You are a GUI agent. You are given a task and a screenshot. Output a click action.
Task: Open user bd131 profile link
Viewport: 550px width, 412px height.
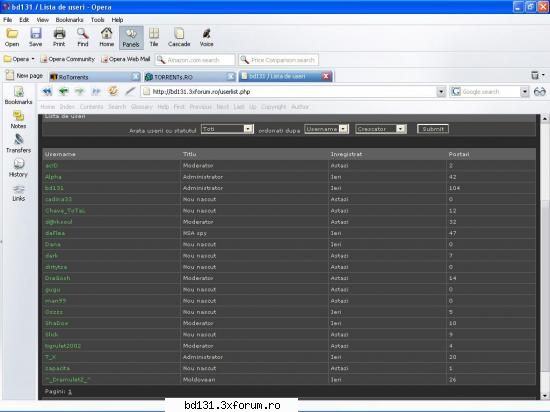(x=54, y=188)
